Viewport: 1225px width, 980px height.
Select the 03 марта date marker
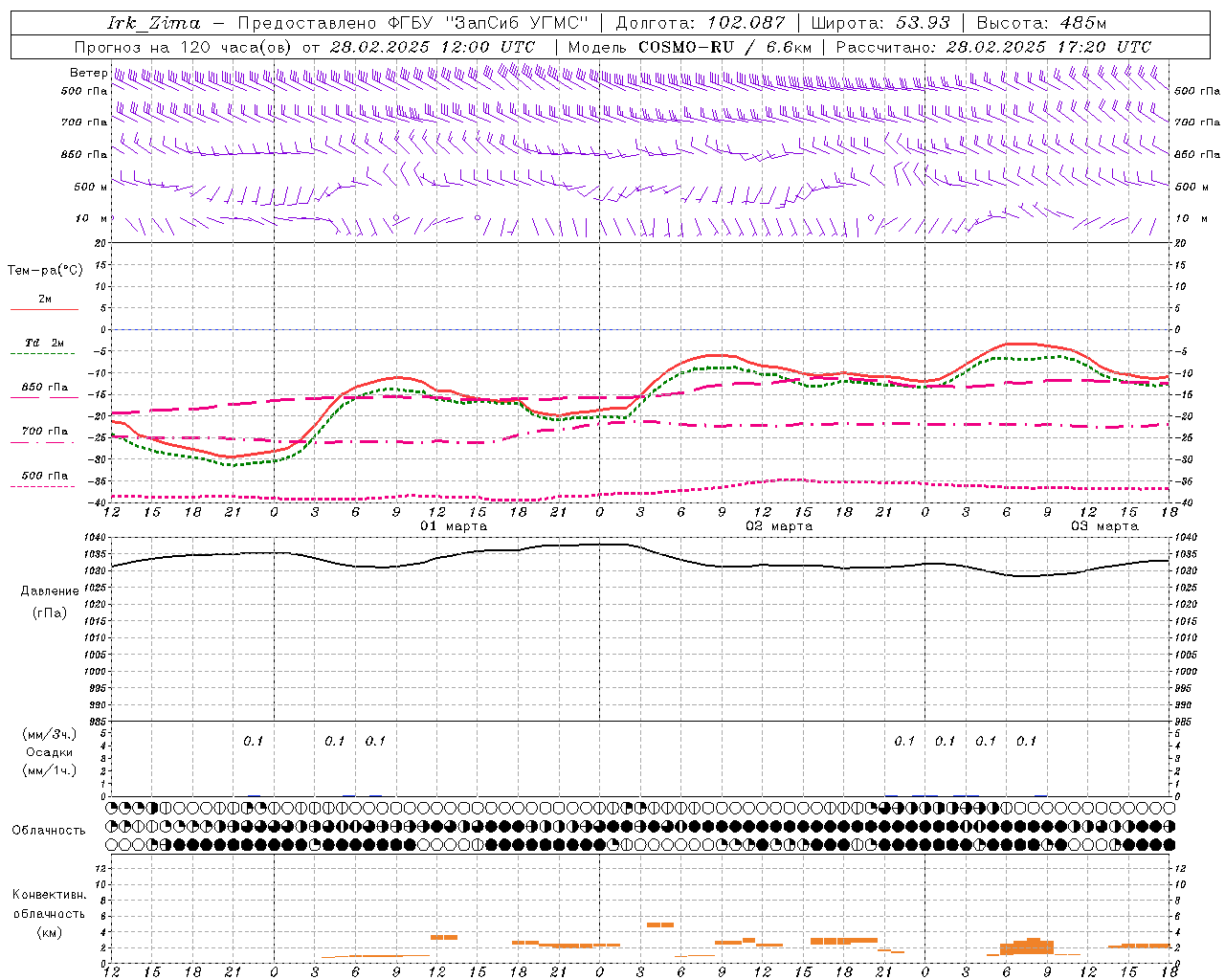pyautogui.click(x=1104, y=526)
